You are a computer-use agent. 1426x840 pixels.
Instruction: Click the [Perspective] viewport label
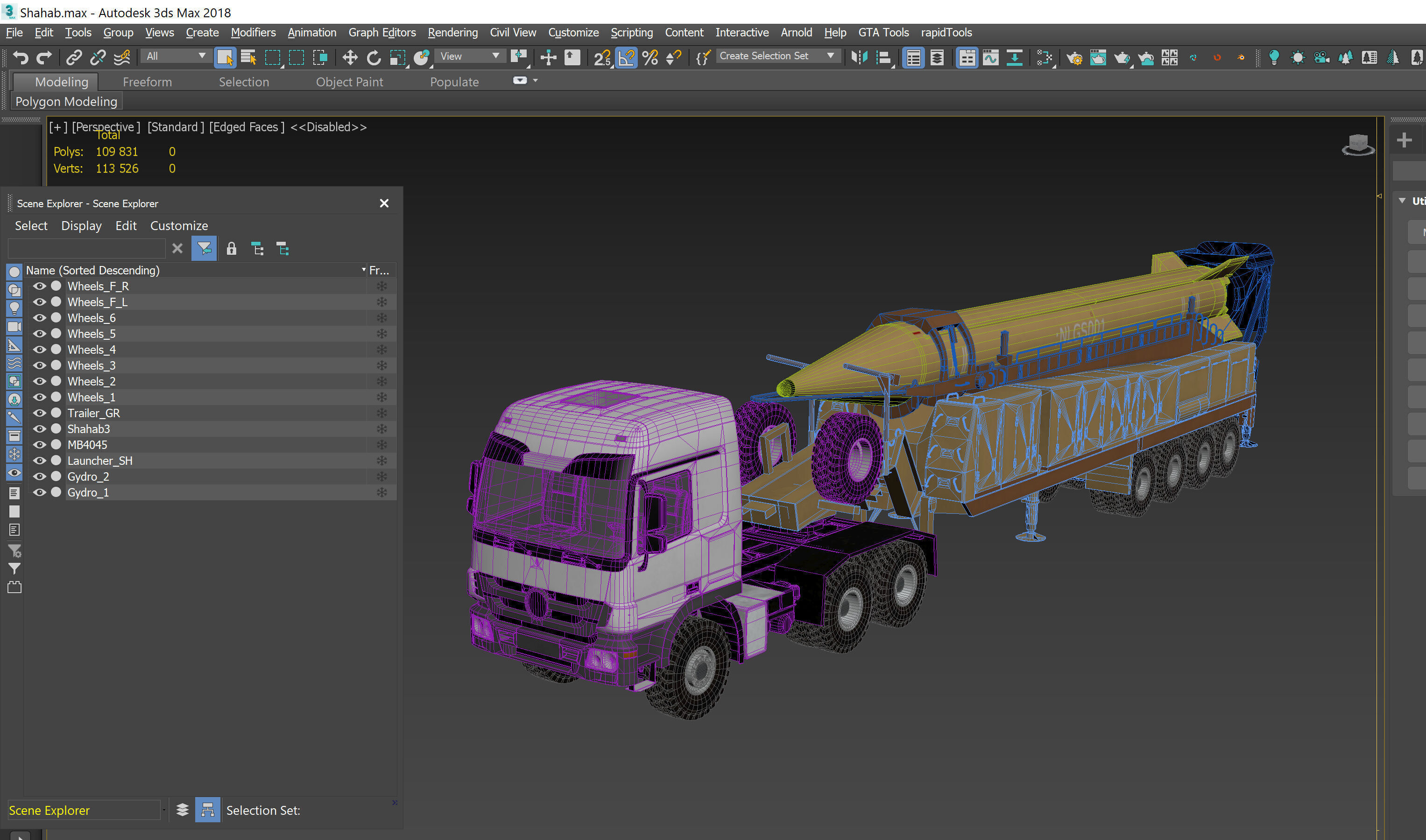[x=106, y=127]
